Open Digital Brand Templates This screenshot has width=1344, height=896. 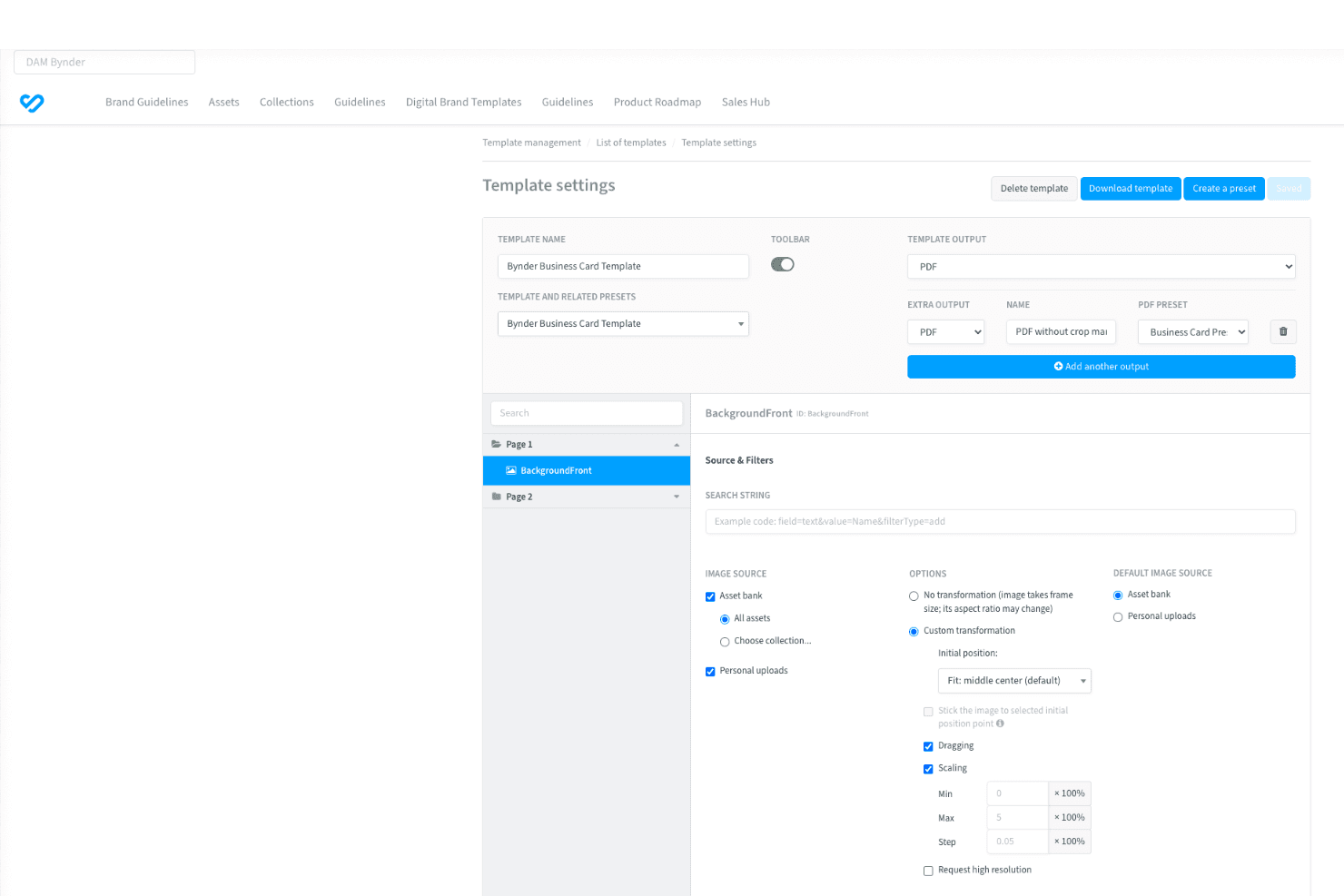point(464,103)
